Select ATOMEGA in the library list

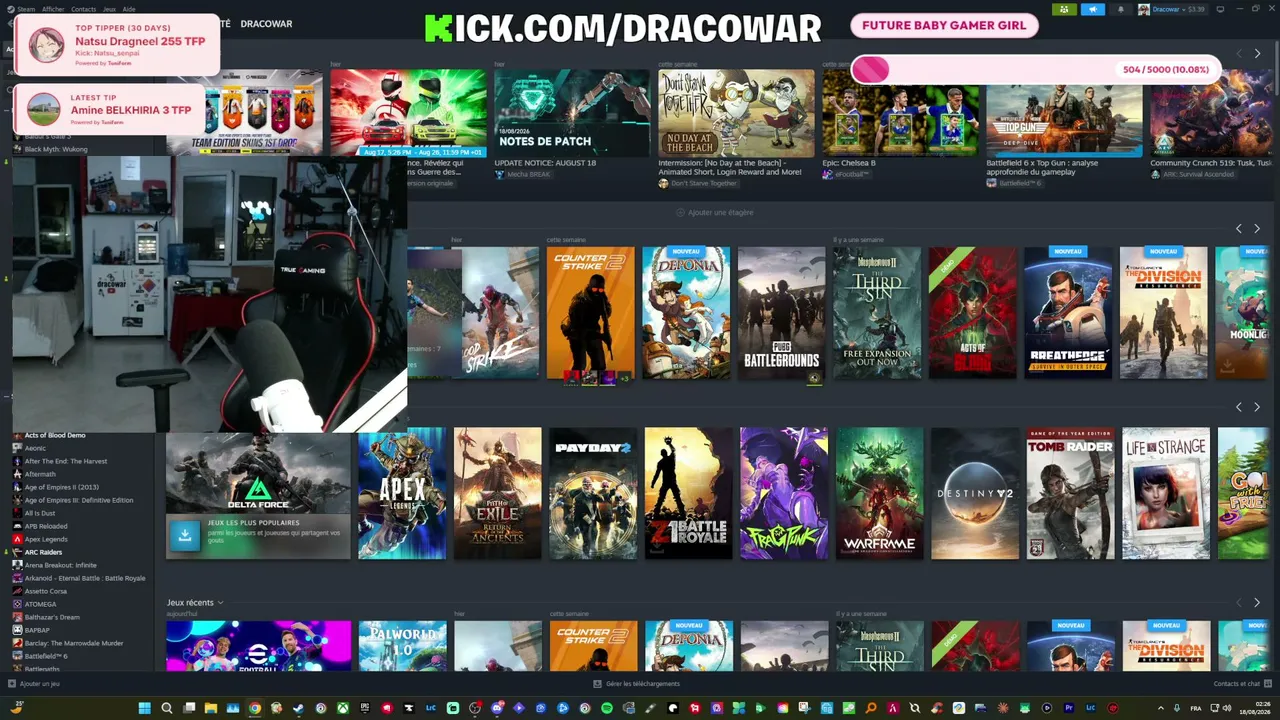[41, 604]
